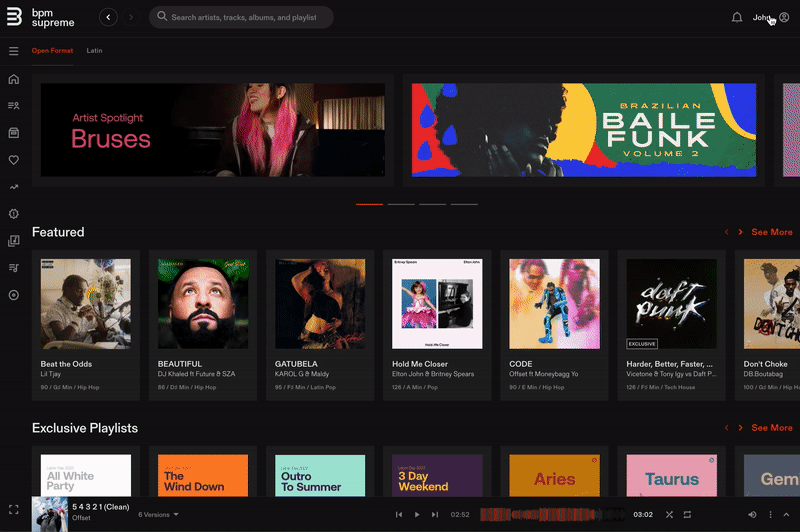800x532 pixels.
Task: Open the artists list sidebar icon
Action: tap(14, 106)
